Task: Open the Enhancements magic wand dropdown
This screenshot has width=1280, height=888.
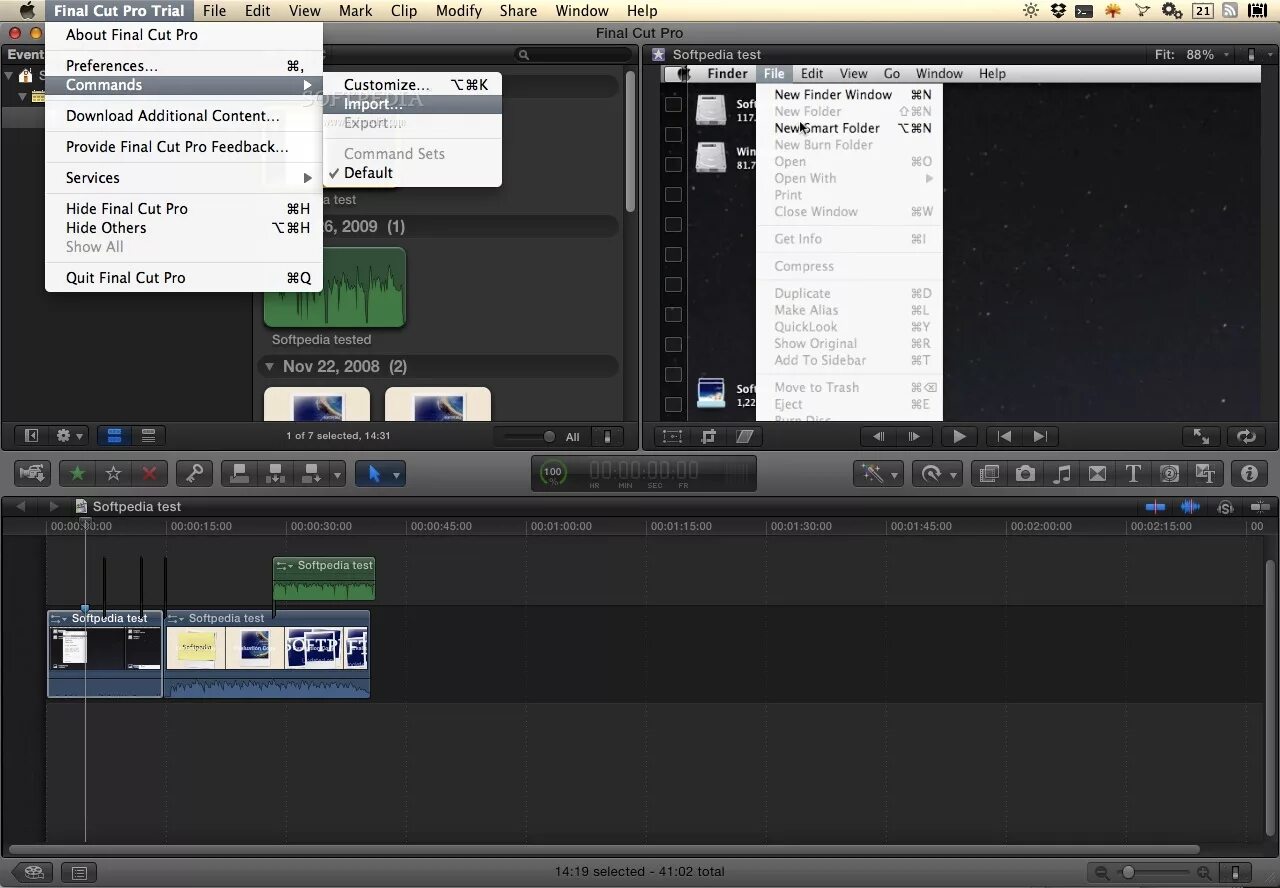Action: tap(880, 473)
